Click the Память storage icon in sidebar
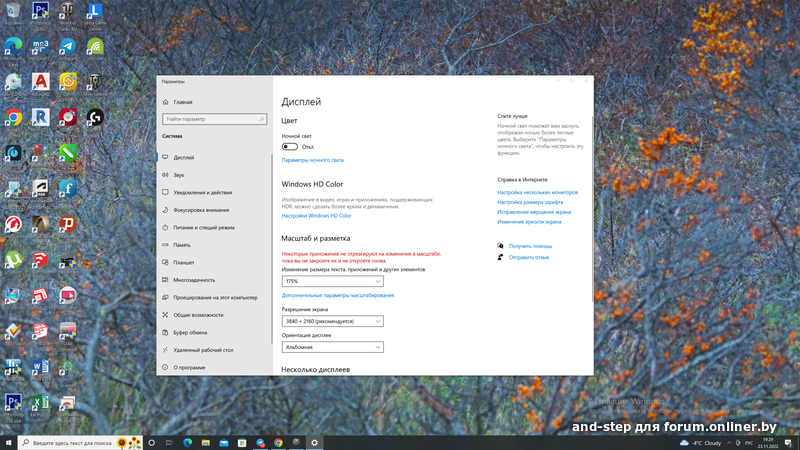This screenshot has height=450, width=800. tap(164, 245)
